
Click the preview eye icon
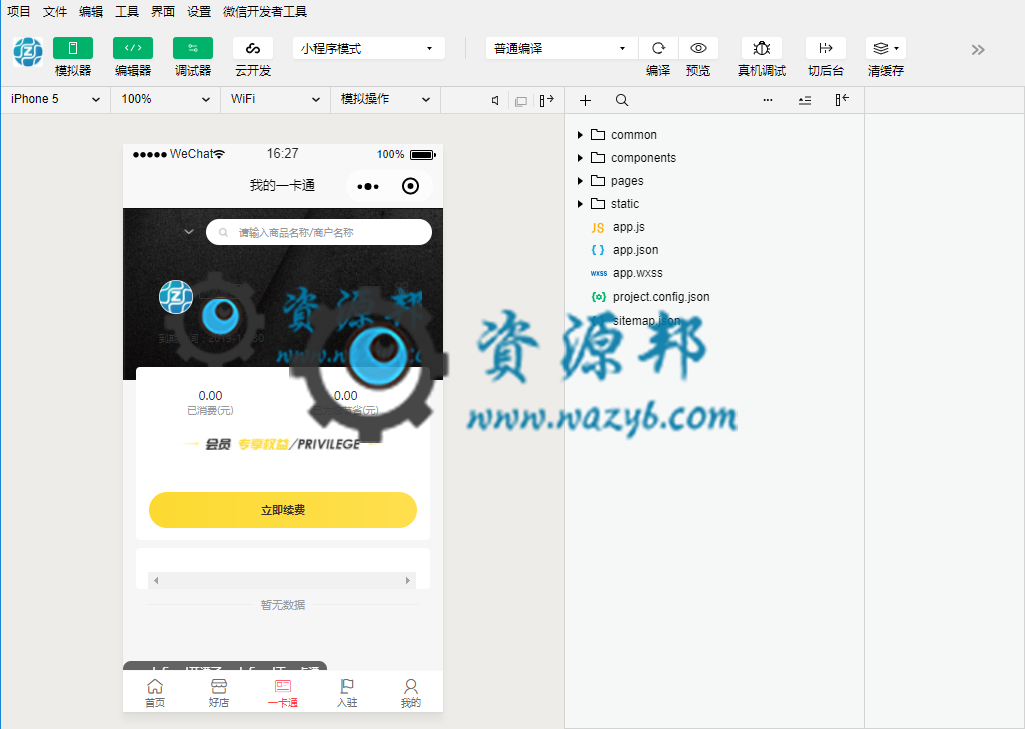[x=698, y=48]
